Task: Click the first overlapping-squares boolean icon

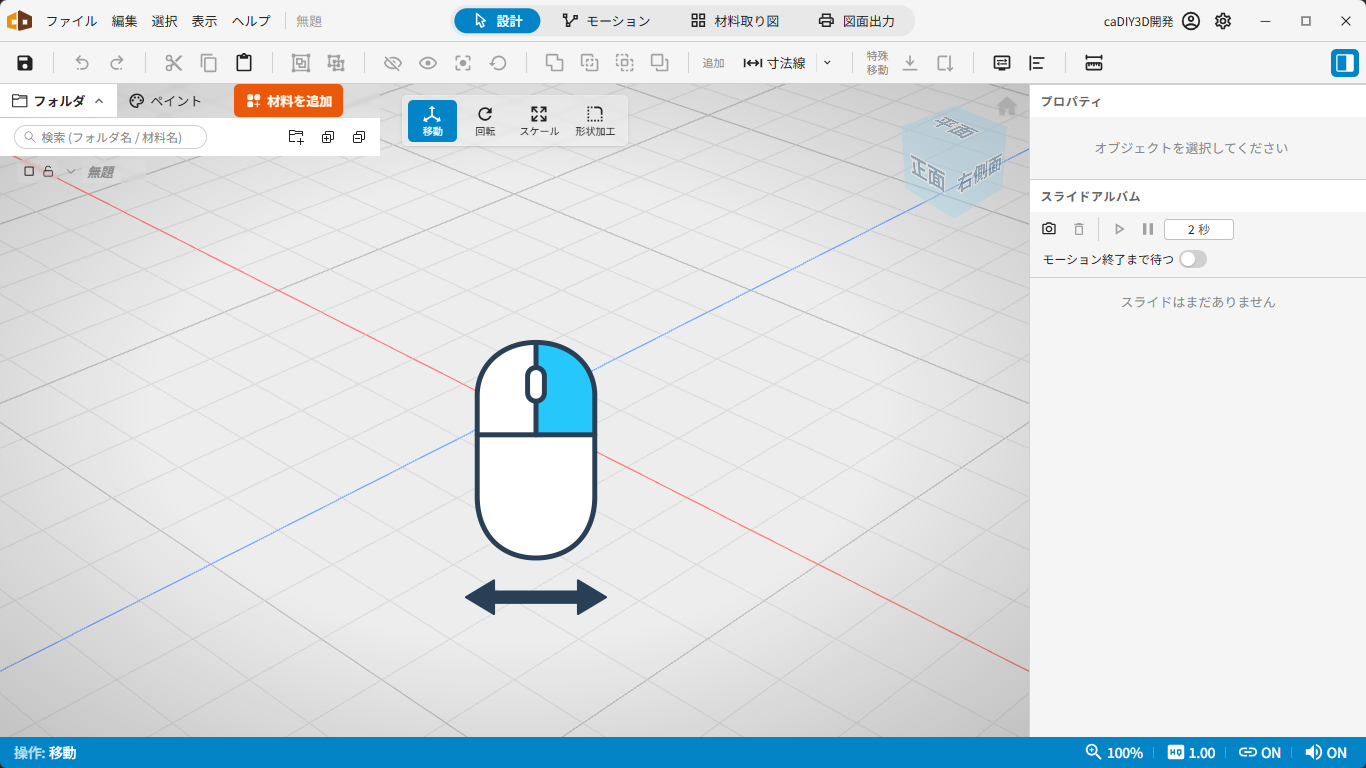Action: pyautogui.click(x=554, y=63)
